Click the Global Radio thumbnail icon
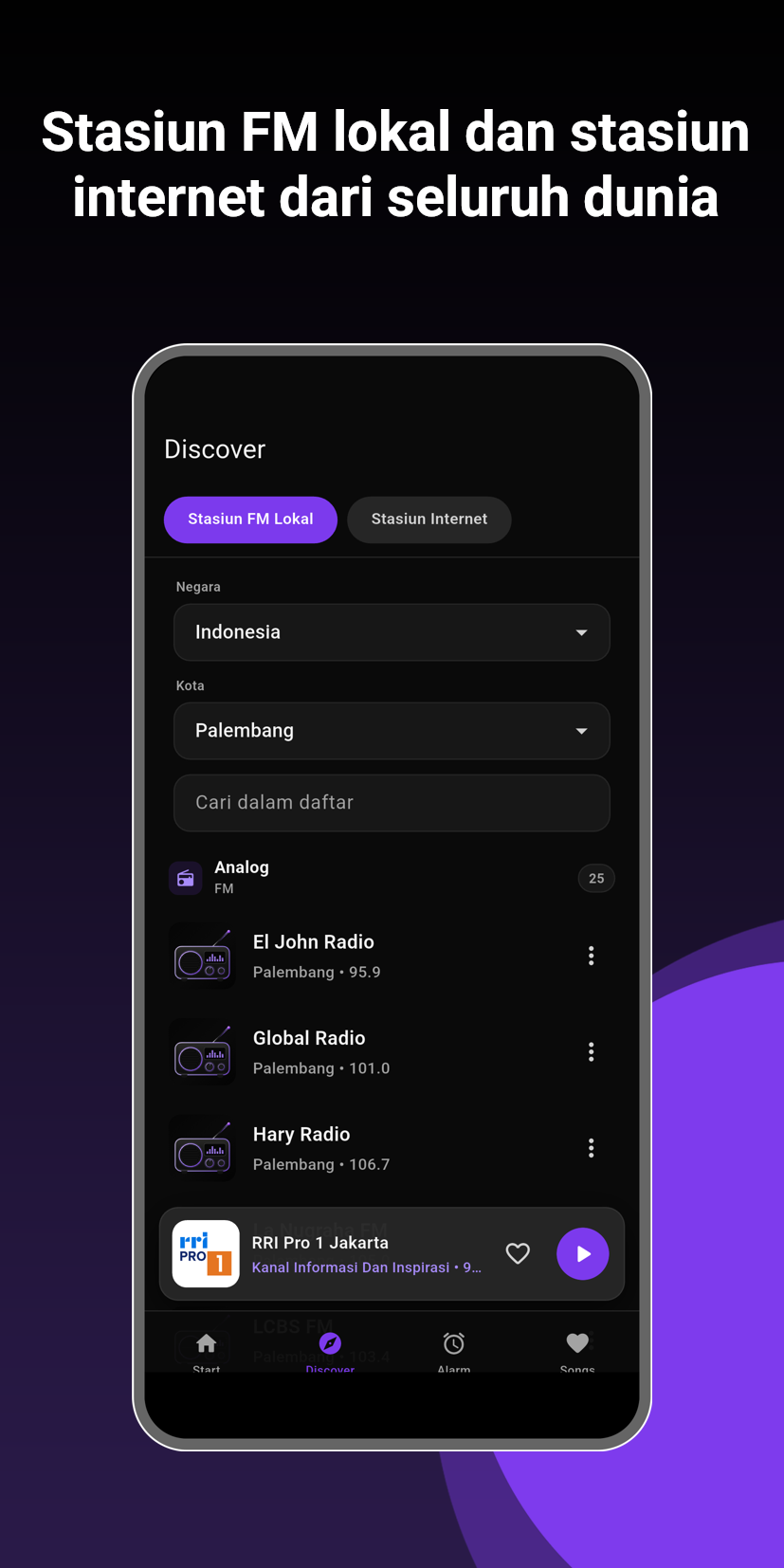This screenshot has height=1568, width=784. pos(203,1052)
